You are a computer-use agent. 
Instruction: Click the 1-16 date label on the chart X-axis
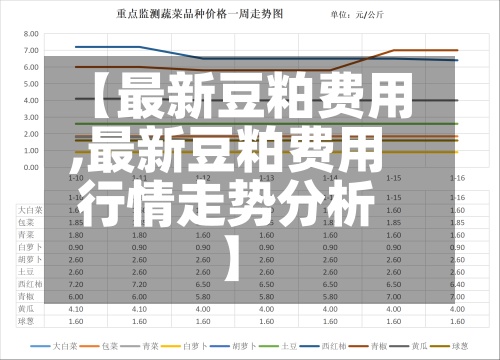click(x=457, y=178)
